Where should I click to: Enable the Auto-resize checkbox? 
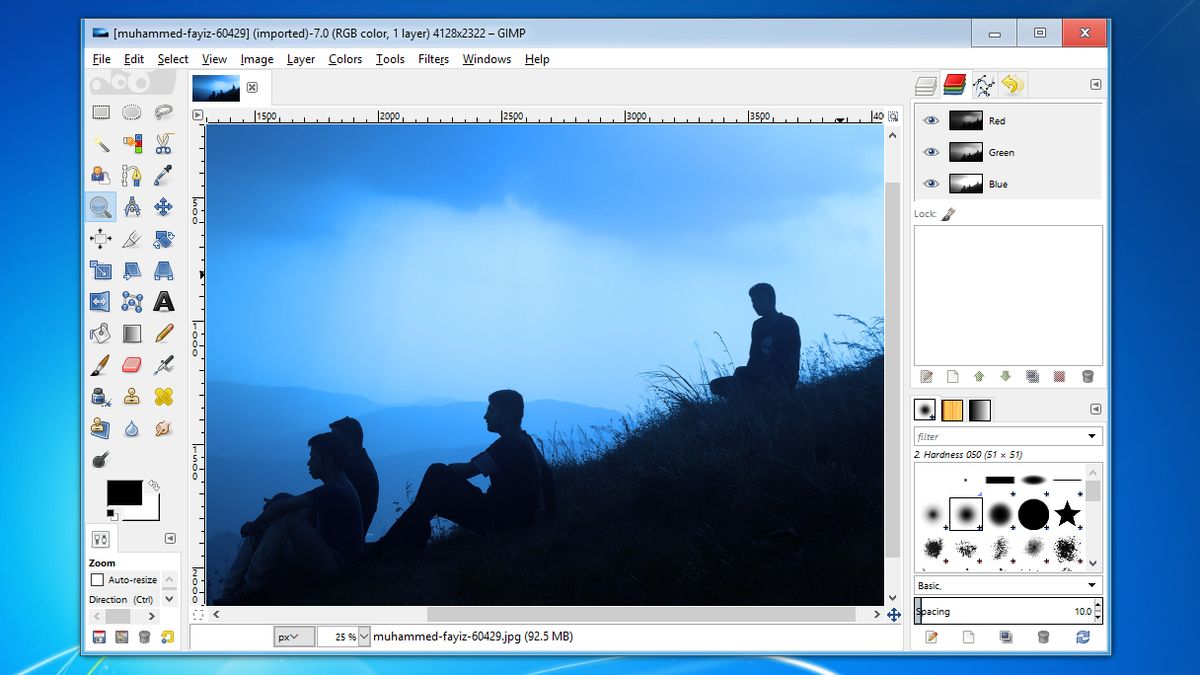[x=97, y=580]
